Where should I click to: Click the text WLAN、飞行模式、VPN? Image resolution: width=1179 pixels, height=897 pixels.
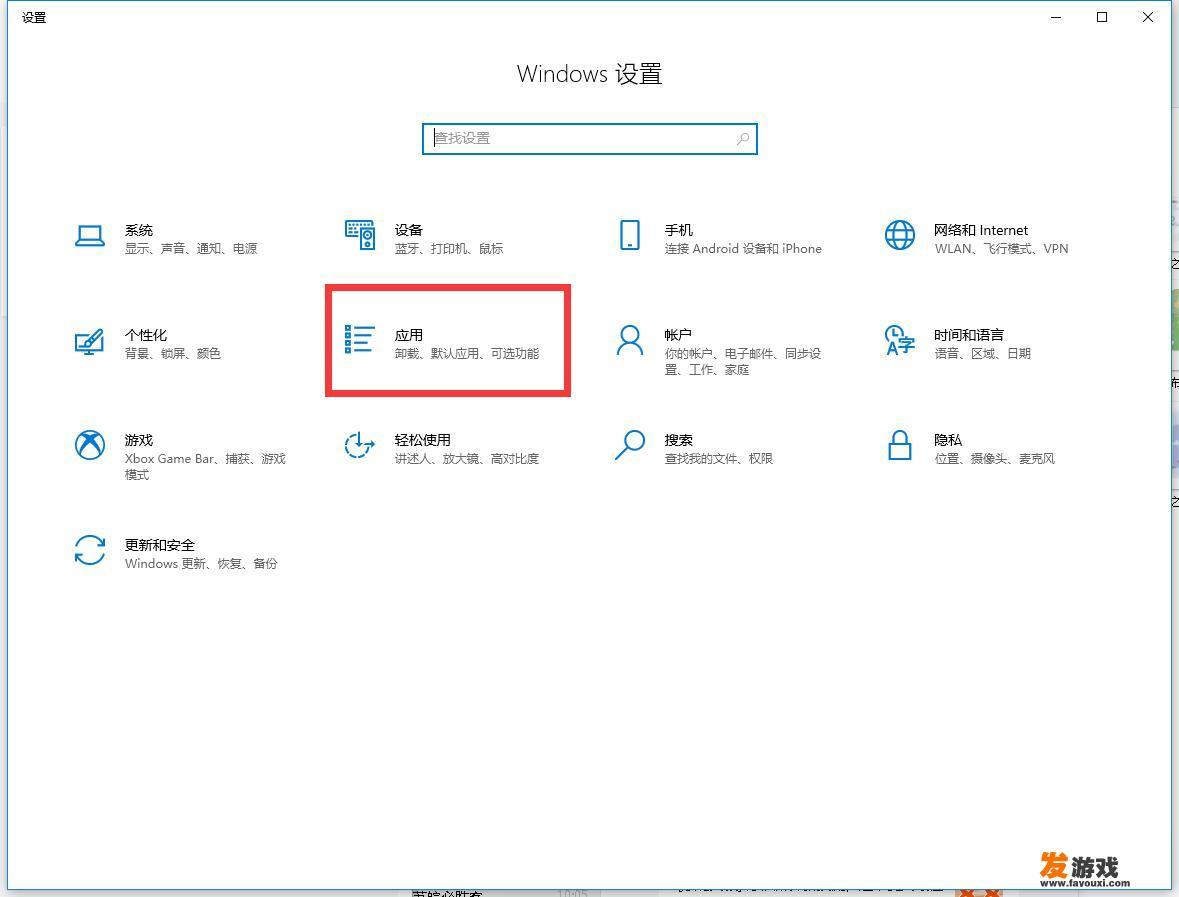point(1001,249)
